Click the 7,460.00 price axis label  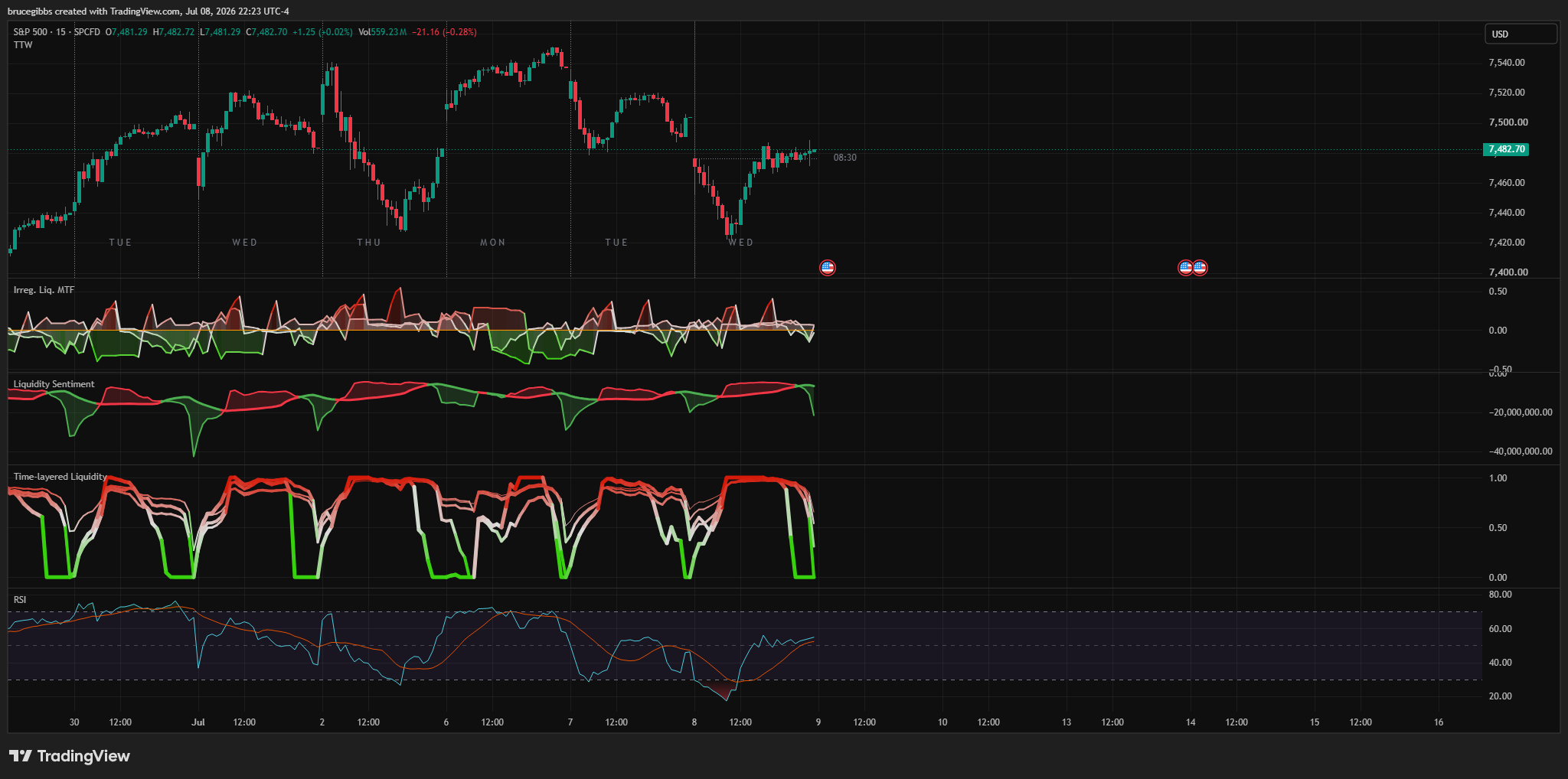1507,183
